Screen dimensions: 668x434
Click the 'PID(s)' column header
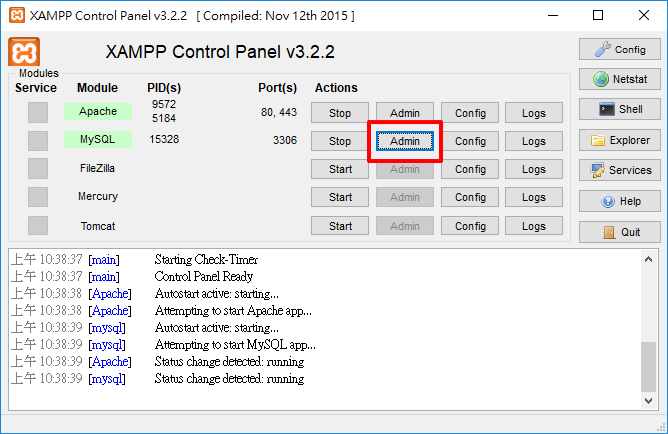pyautogui.click(x=164, y=88)
